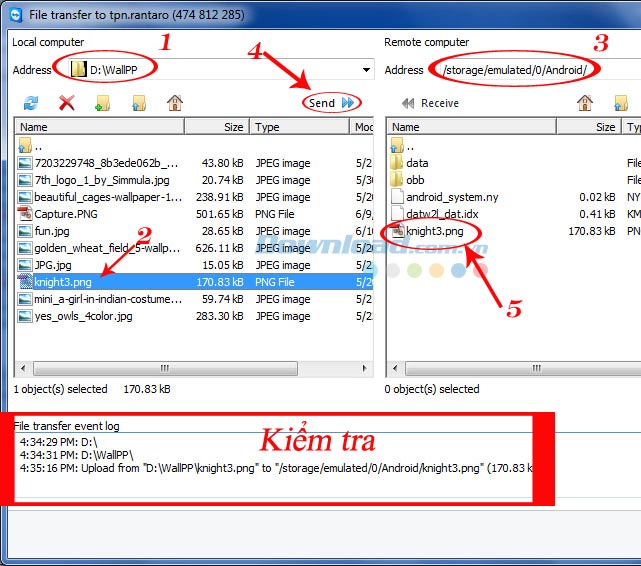Click the obb folder icon
Viewport: 641px width, 566px height.
pos(397,180)
